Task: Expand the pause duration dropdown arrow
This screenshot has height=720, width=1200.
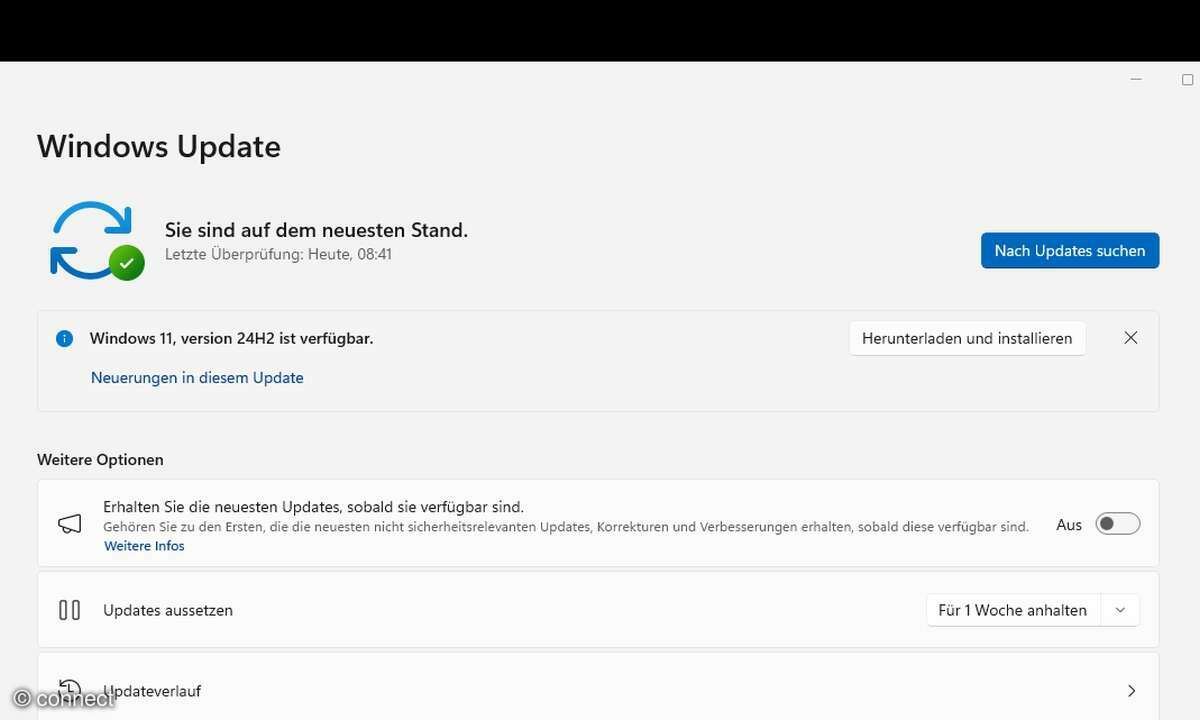Action: click(1120, 610)
